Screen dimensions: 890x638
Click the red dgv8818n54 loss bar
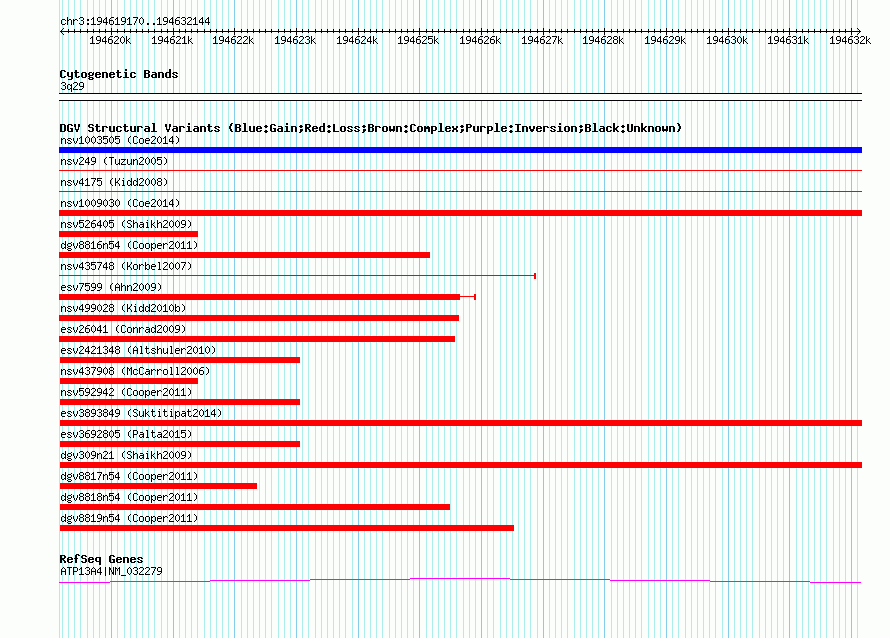click(x=254, y=507)
